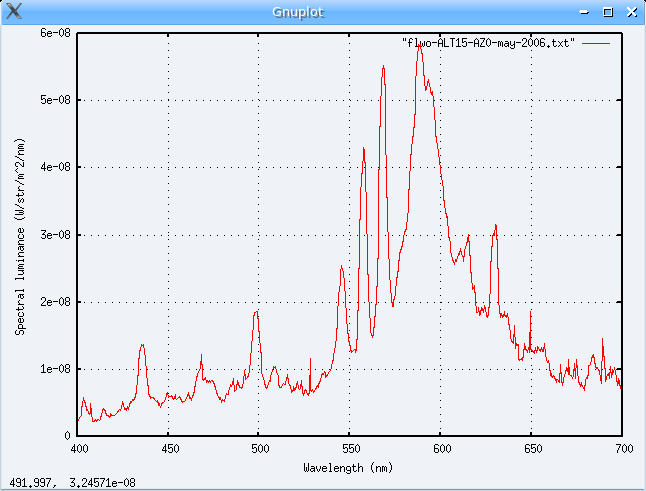Viewport: 646px width, 491px height.
Task: Click the Wavelength (nm) x-axis label
Action: click(x=350, y=467)
